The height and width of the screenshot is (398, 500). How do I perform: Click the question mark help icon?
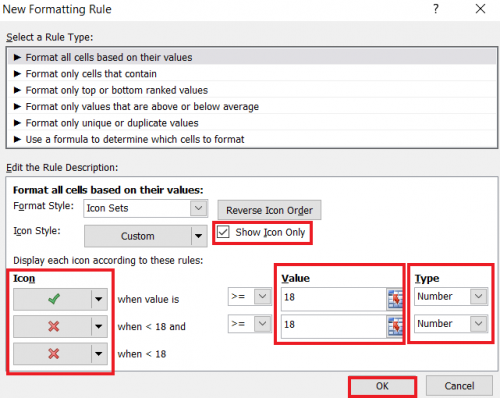tap(436, 9)
